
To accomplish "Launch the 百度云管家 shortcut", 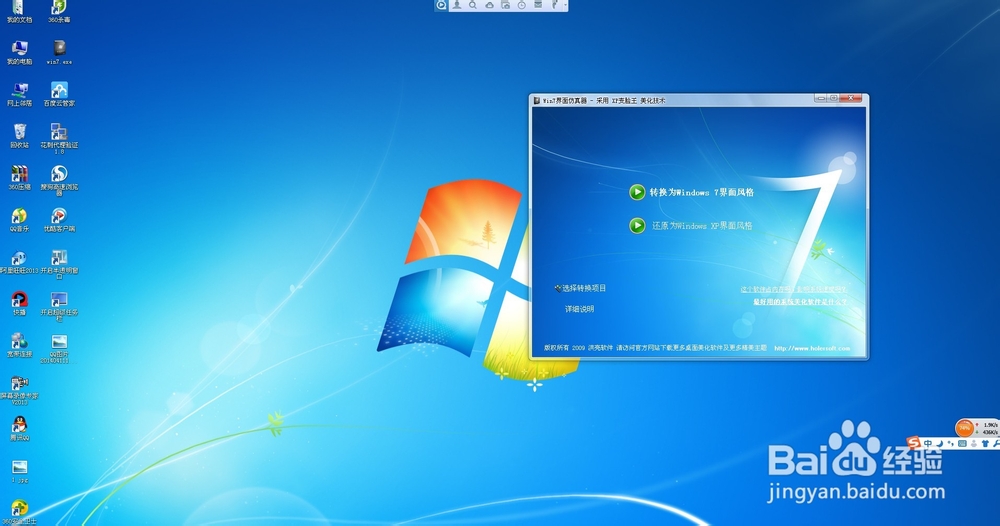I will tap(59, 94).
